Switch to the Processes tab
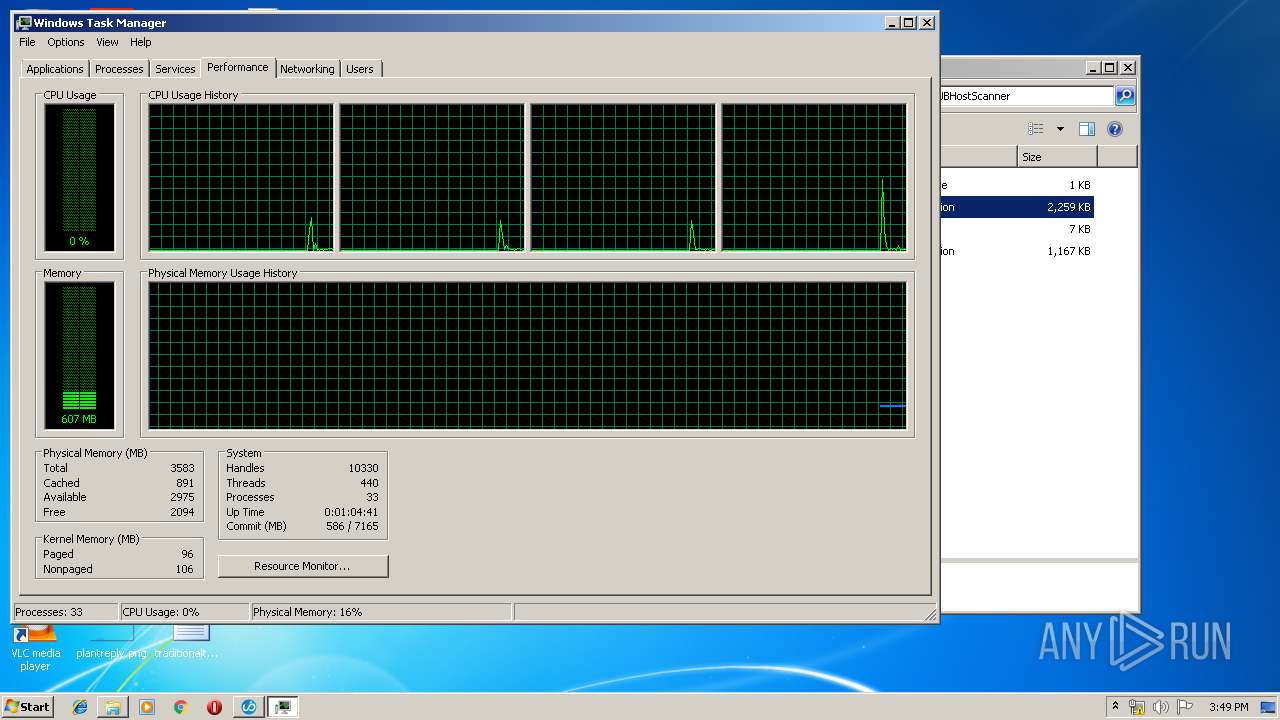The image size is (1280, 720). [x=119, y=69]
